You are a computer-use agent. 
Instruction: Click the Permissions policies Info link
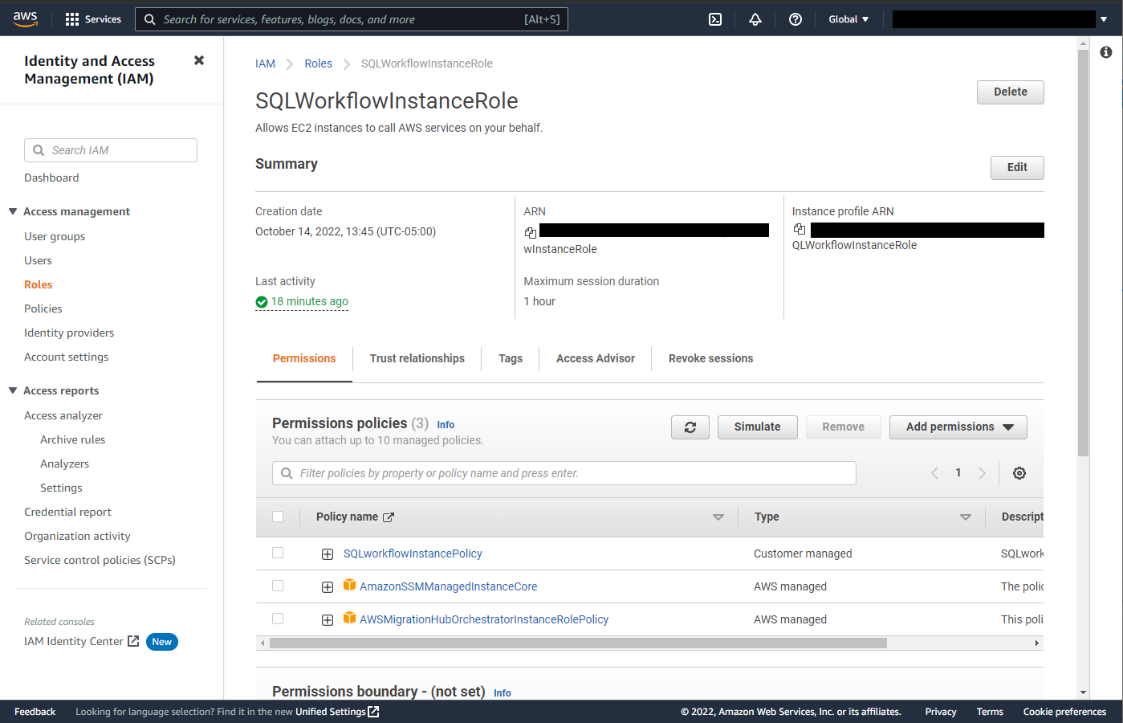click(445, 425)
